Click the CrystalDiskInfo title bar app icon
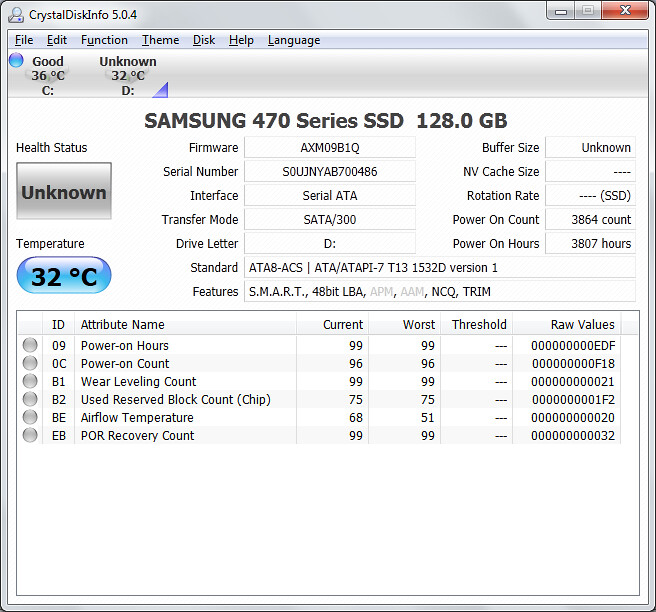 16,15
